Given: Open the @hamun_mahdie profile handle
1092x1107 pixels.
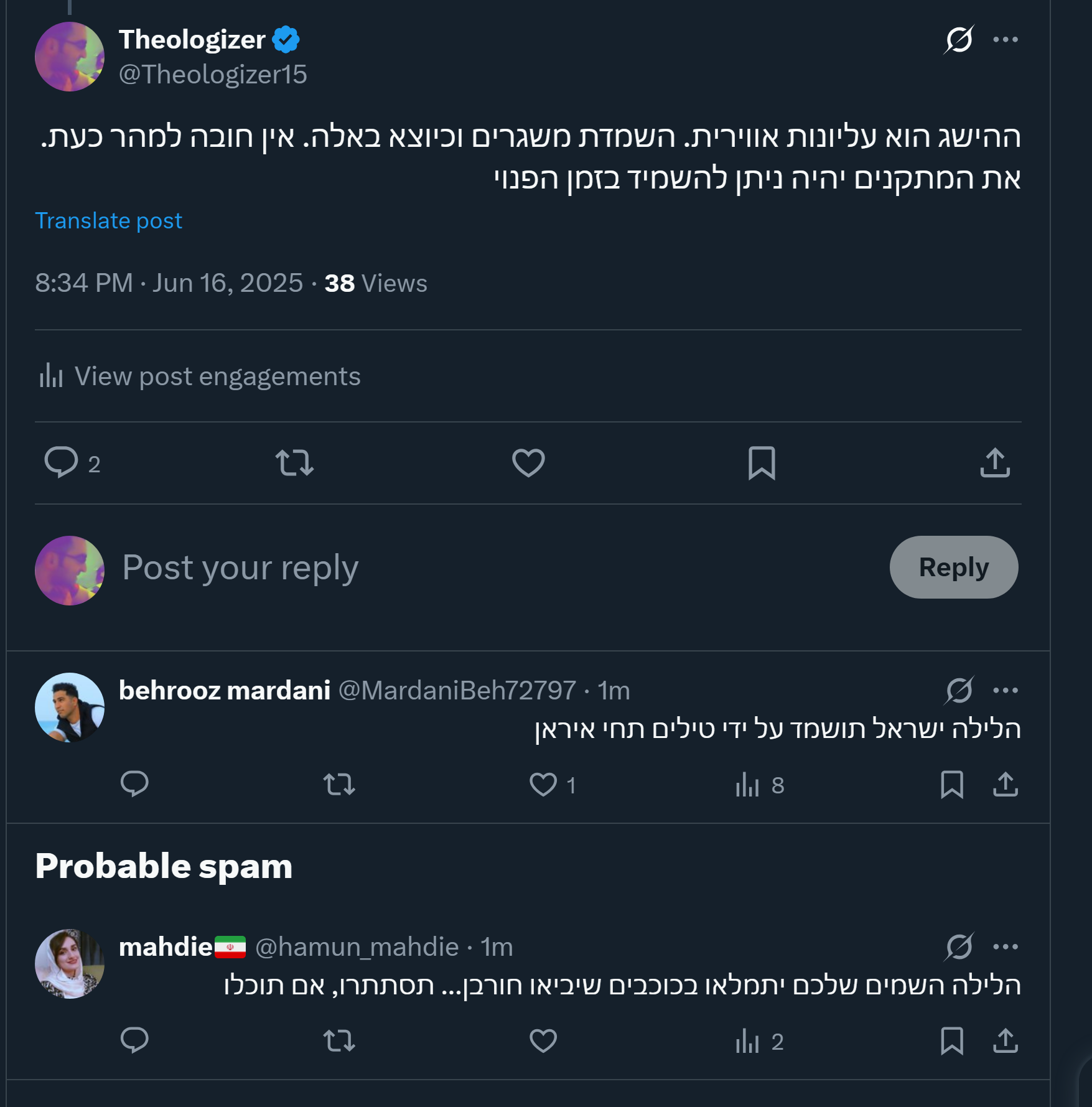Looking at the screenshot, I should pyautogui.click(x=357, y=947).
